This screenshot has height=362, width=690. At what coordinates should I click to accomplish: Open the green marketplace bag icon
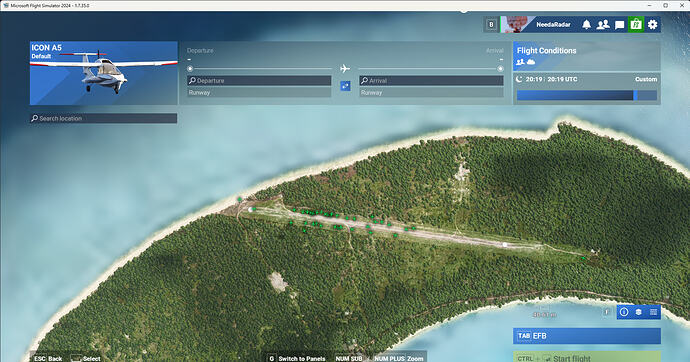pyautogui.click(x=635, y=25)
